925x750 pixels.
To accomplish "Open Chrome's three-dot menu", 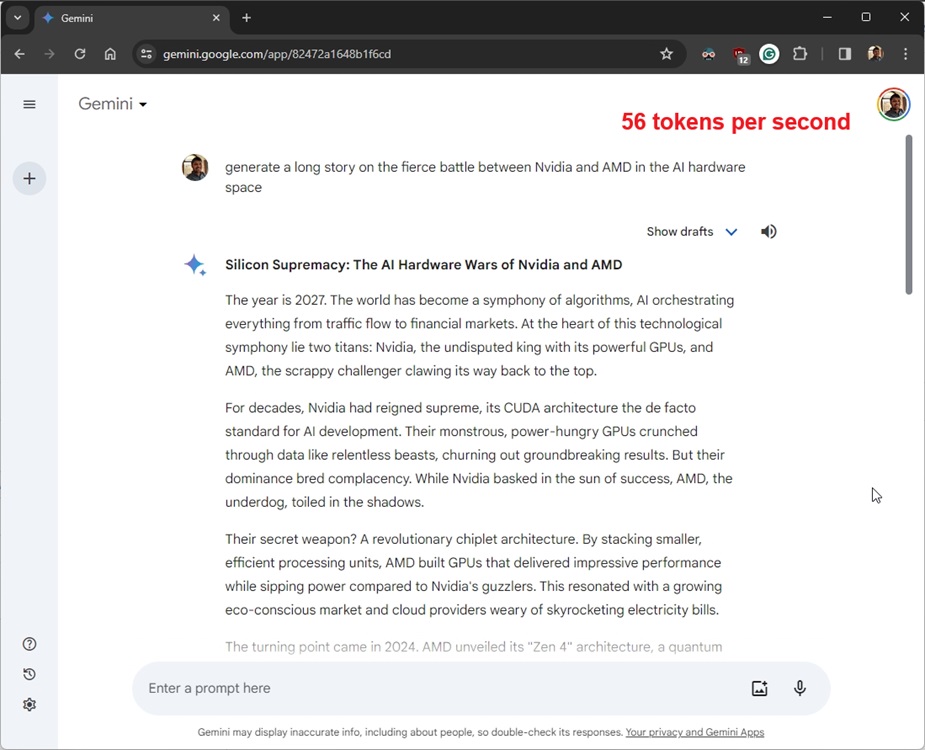I will click(x=905, y=54).
